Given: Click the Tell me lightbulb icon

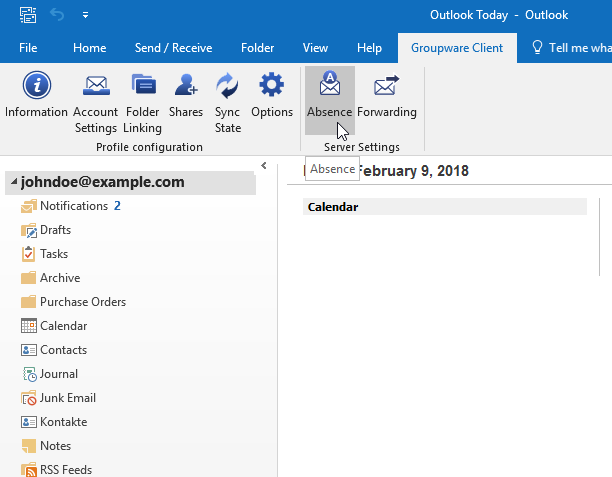Looking at the screenshot, I should pos(537,48).
